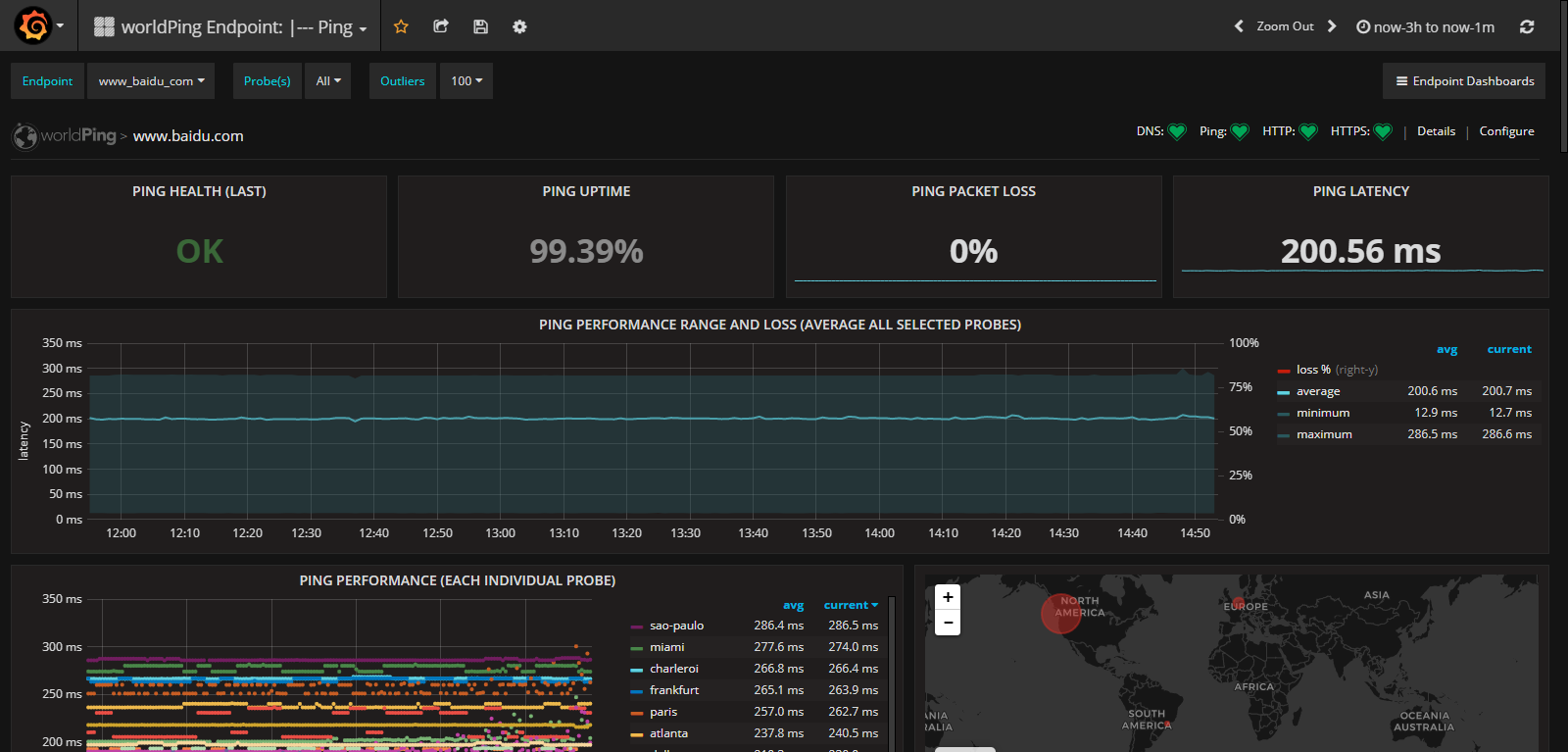Toggle frankfurt probe series
This screenshot has width=1568, height=752.
tap(674, 690)
